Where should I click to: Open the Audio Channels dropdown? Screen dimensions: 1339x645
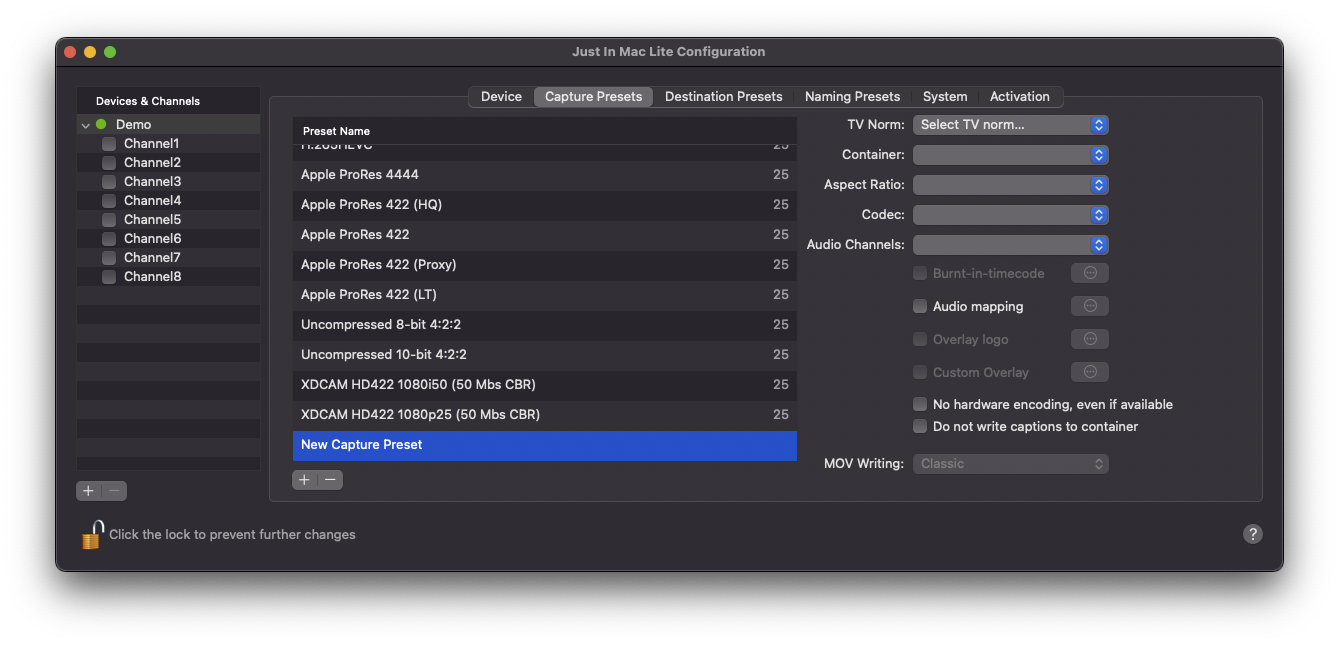(1010, 245)
